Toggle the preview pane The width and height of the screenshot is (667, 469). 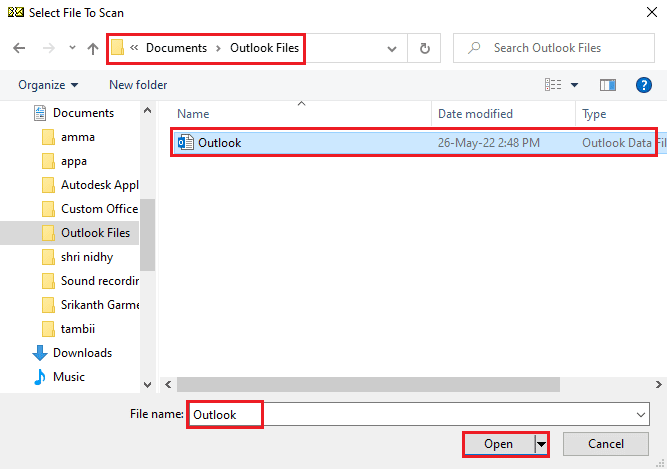[607, 85]
